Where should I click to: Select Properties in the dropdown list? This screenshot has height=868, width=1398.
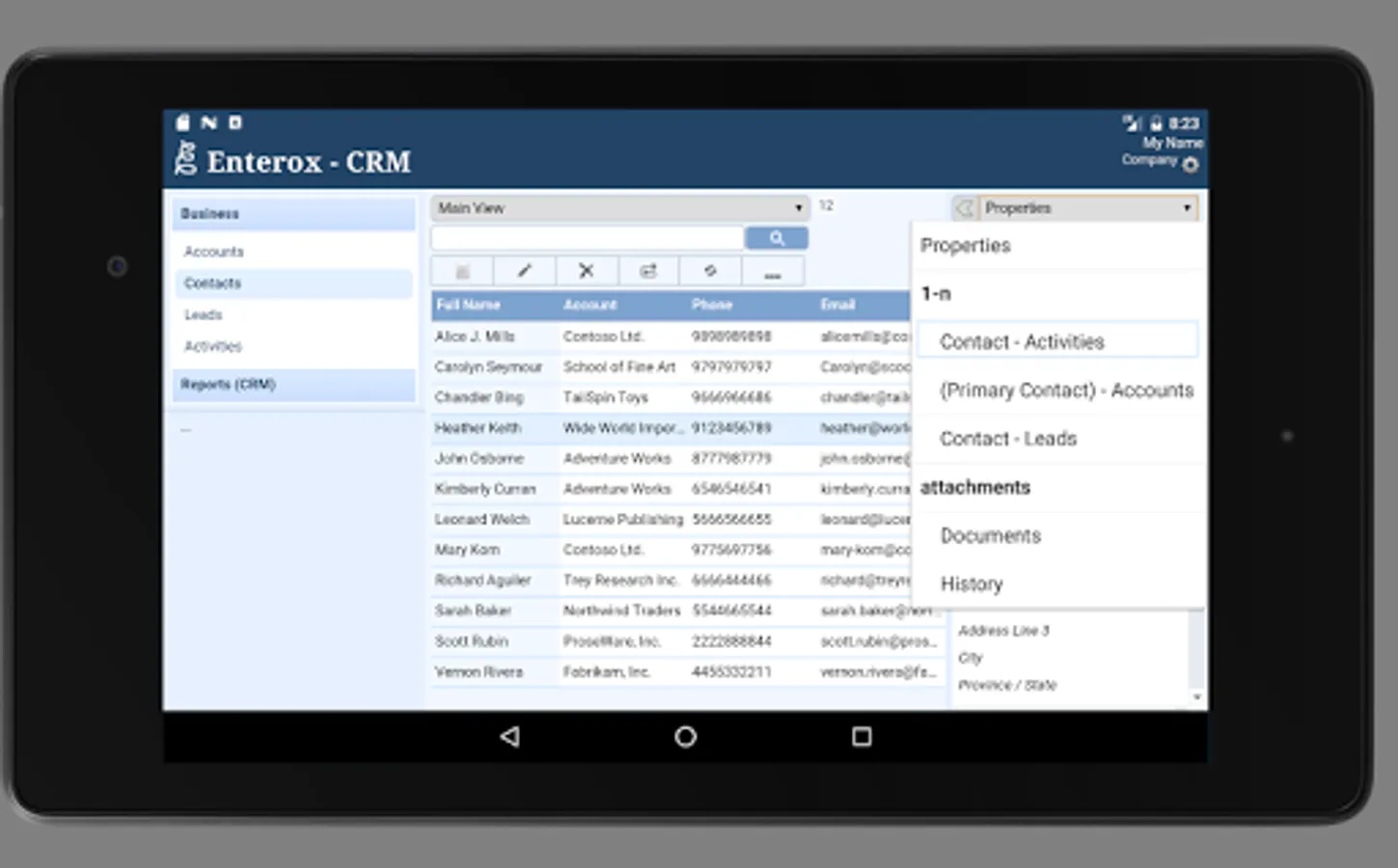[x=1058, y=246]
